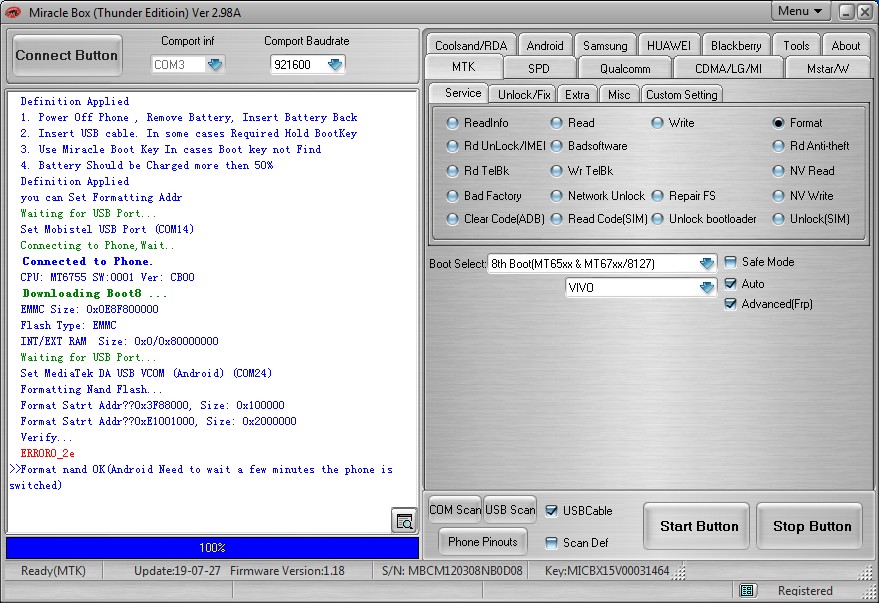Click the 100% progress bar
The image size is (879, 603).
[x=212, y=548]
